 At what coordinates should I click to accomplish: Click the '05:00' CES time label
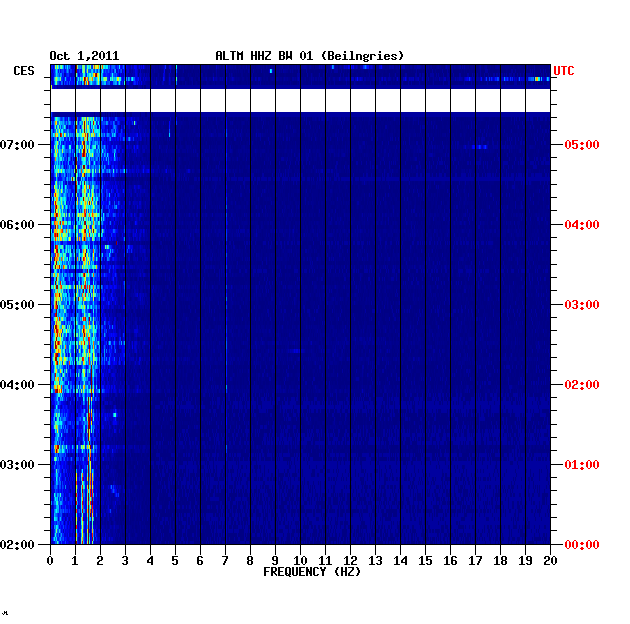(x=17, y=305)
